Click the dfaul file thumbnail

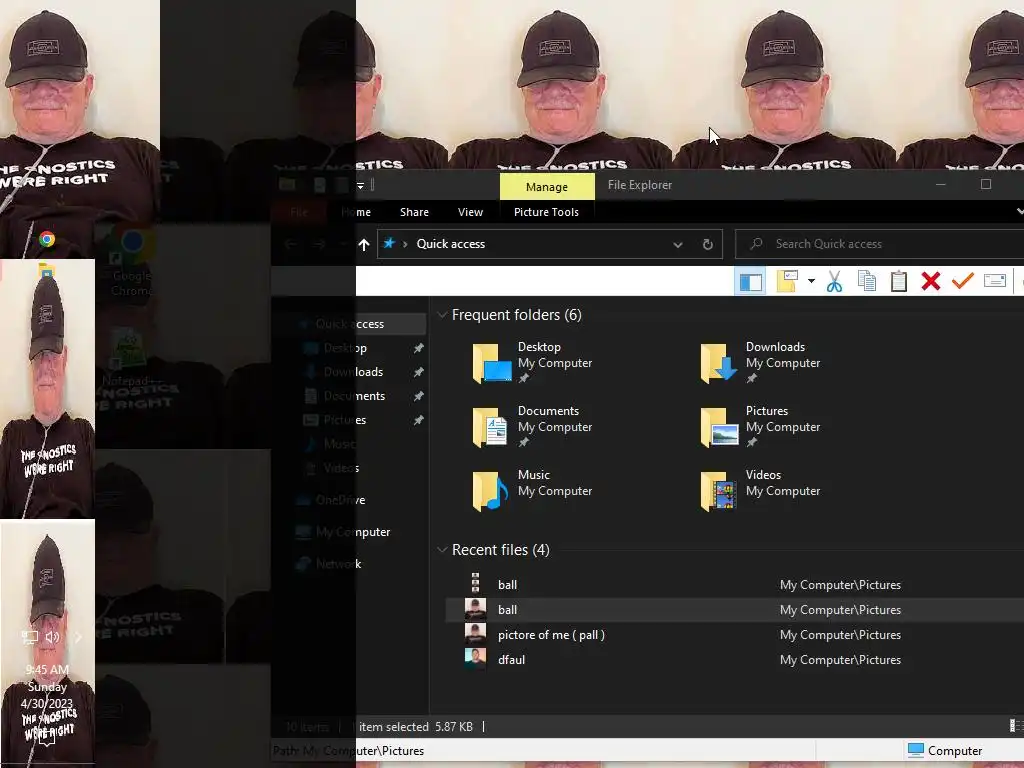[475, 659]
